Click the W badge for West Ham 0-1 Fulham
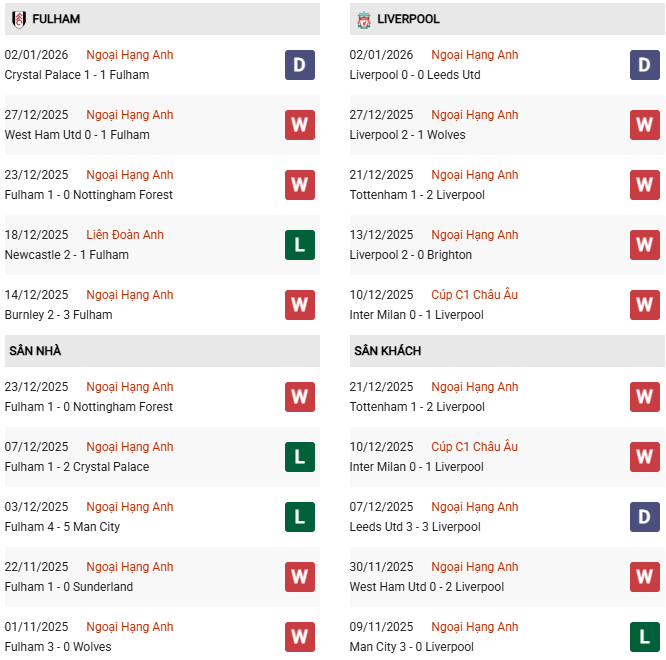The image size is (666, 660). (300, 125)
